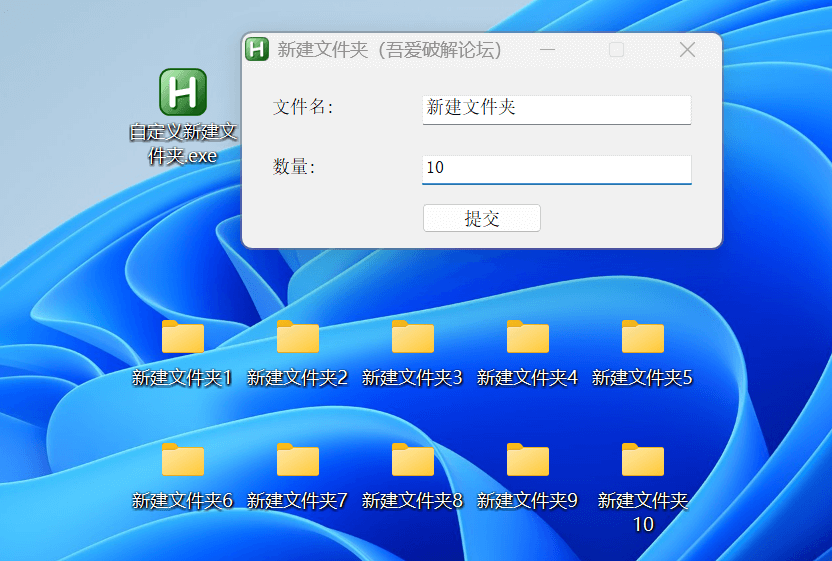The width and height of the screenshot is (832, 561).
Task: Select the 新建文件夹 10 folder icon
Action: click(x=643, y=459)
